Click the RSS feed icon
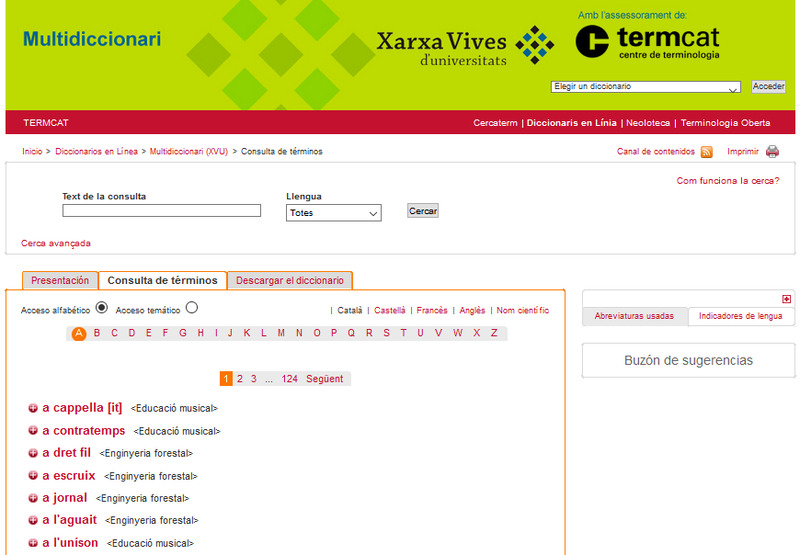 (x=707, y=152)
